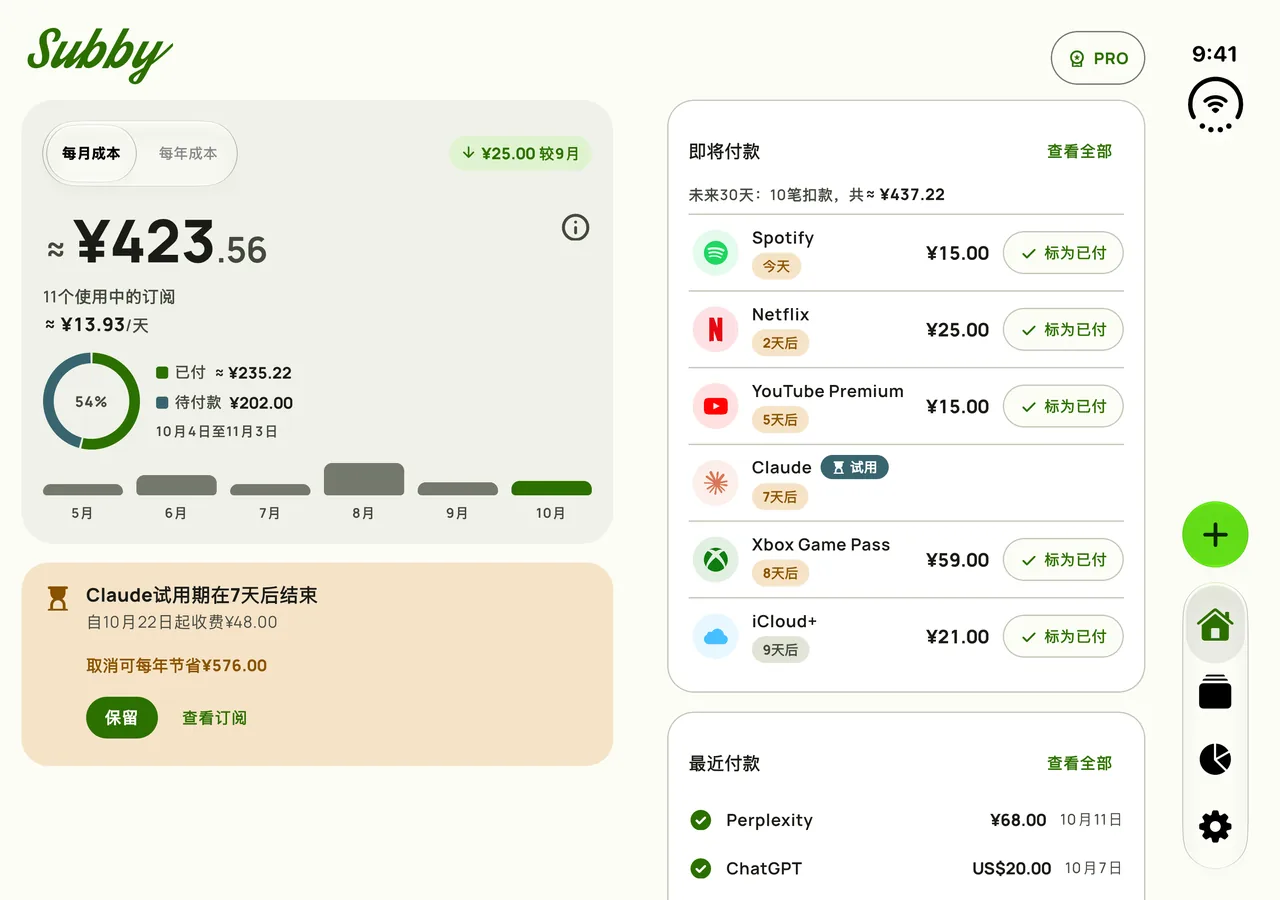The height and width of the screenshot is (900, 1280).
Task: Open the PRO badge button
Action: click(1098, 58)
